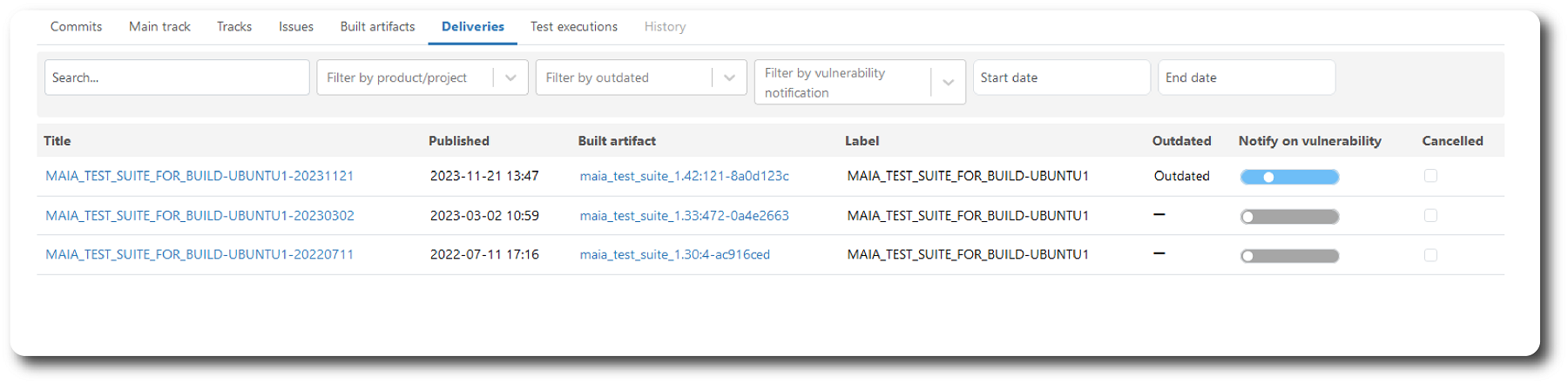Open delivery MAIA_TEST_SUITE_FOR_BUILD-UBUNTU1-20231121
The image size is (1568, 384).
click(199, 176)
